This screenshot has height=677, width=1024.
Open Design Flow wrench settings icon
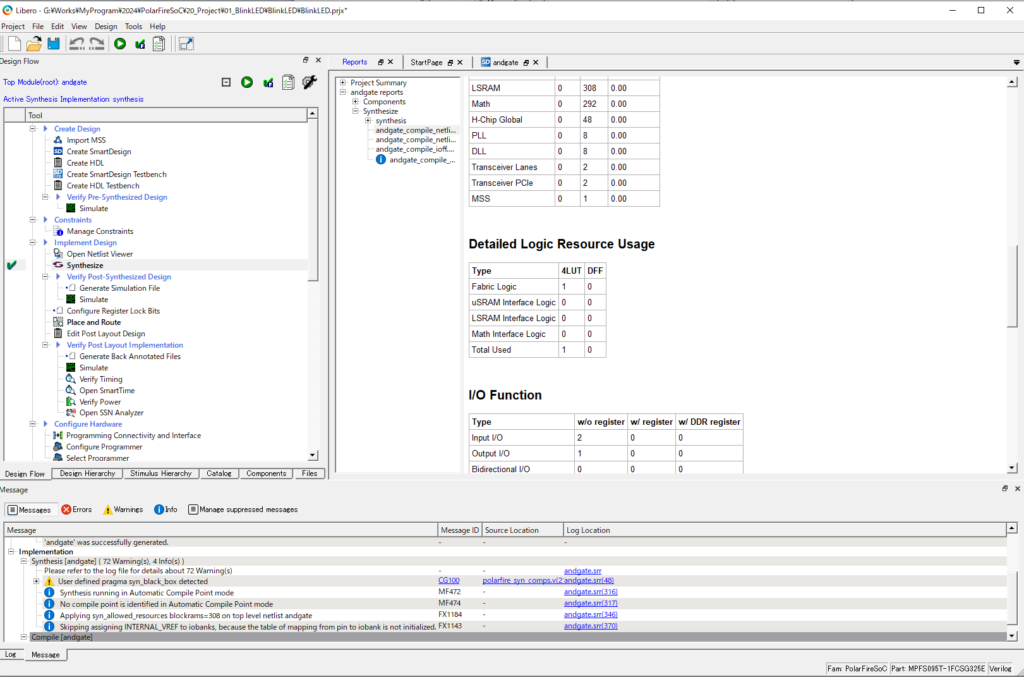[x=309, y=82]
